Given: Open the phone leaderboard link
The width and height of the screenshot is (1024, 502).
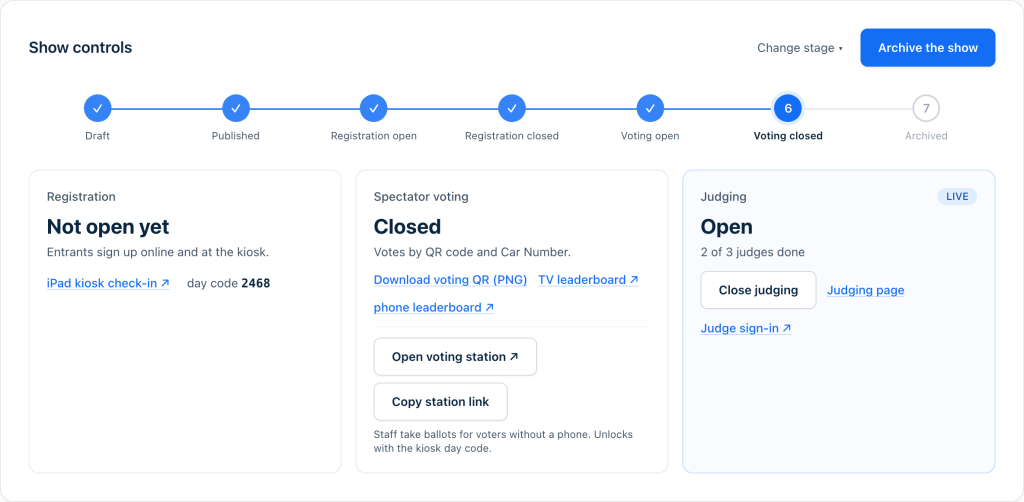Looking at the screenshot, I should 434,307.
